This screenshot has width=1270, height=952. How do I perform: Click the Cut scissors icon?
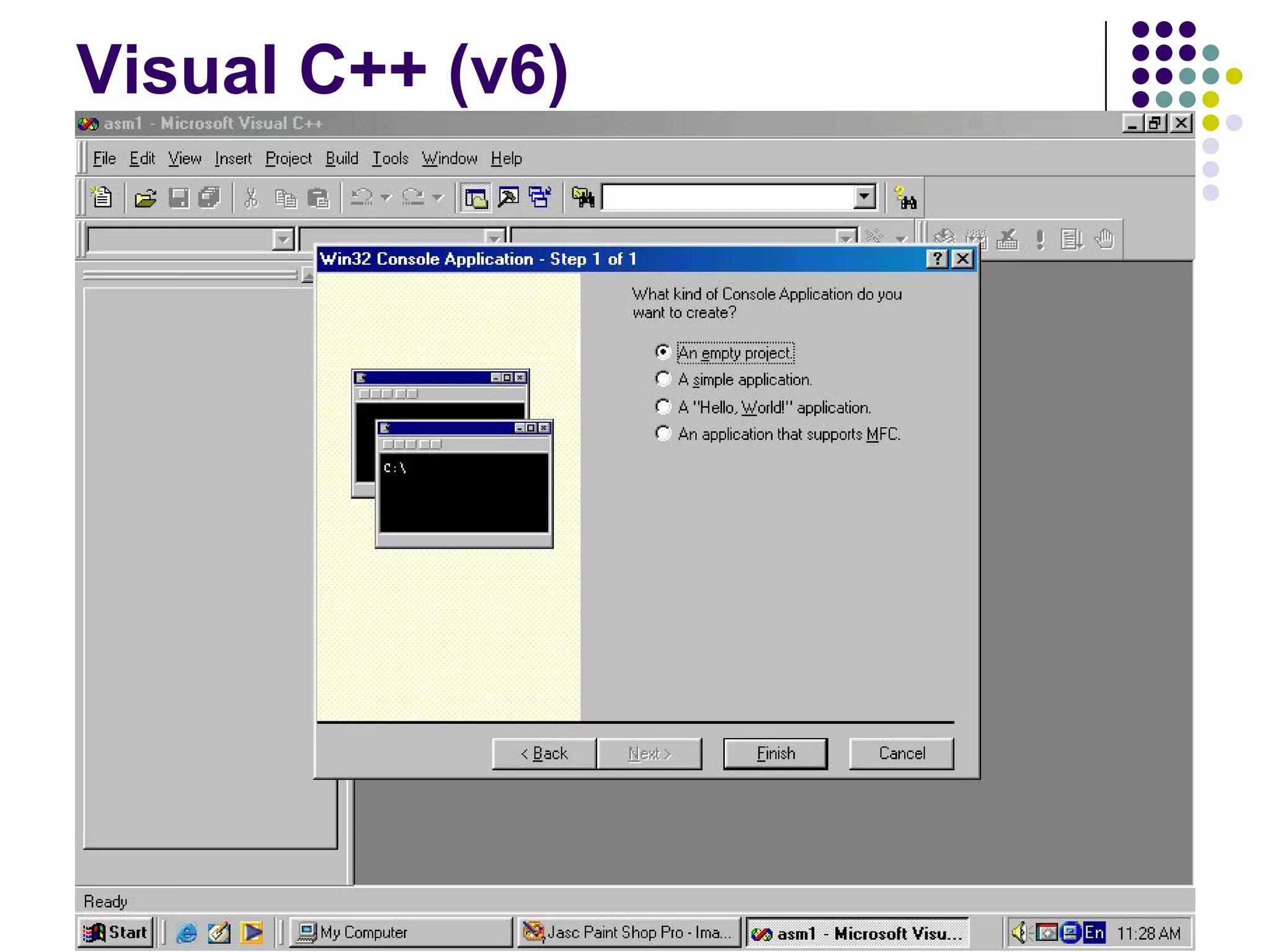tap(251, 198)
